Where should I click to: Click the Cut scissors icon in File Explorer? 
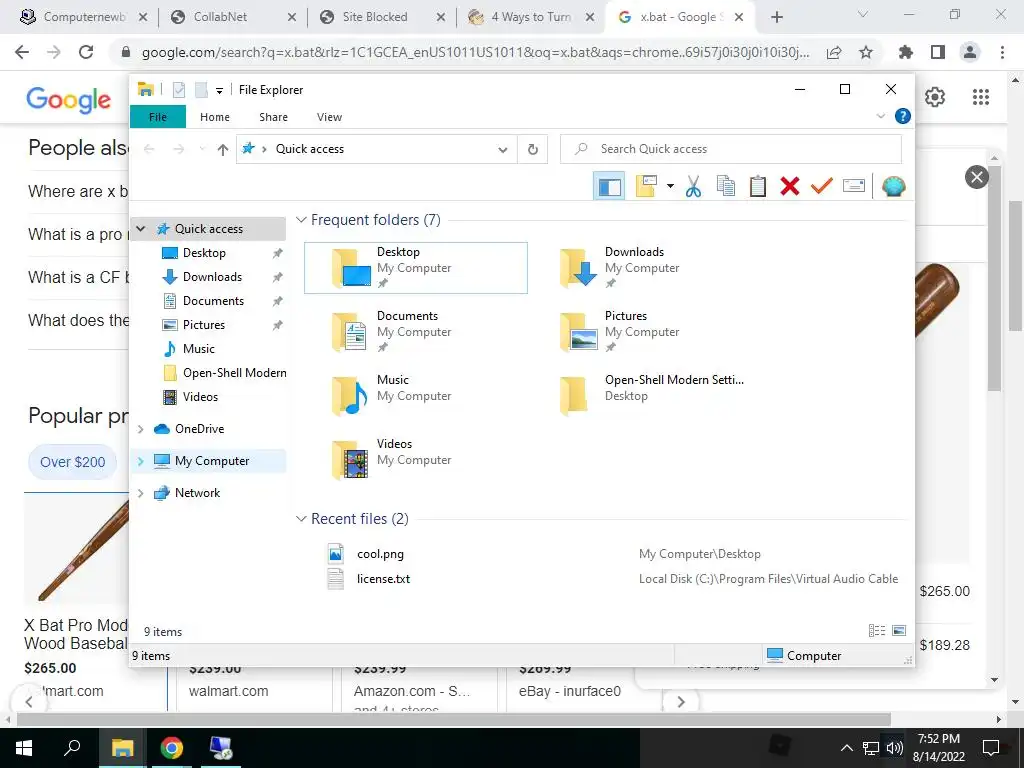click(693, 187)
